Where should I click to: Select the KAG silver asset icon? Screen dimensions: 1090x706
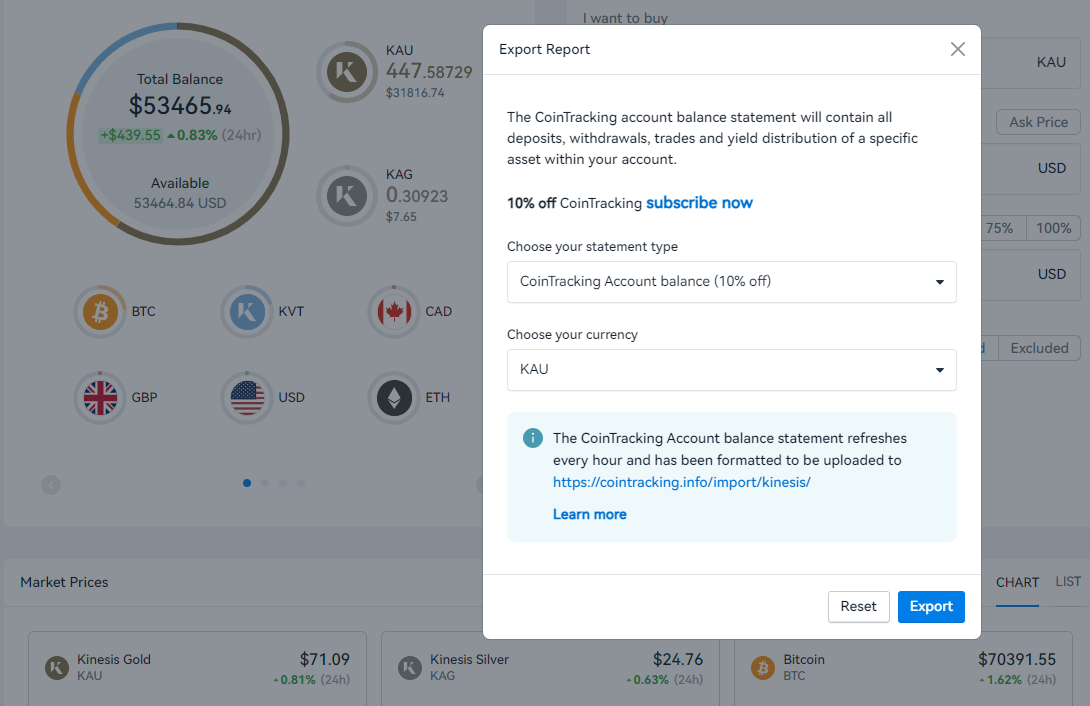[347, 196]
